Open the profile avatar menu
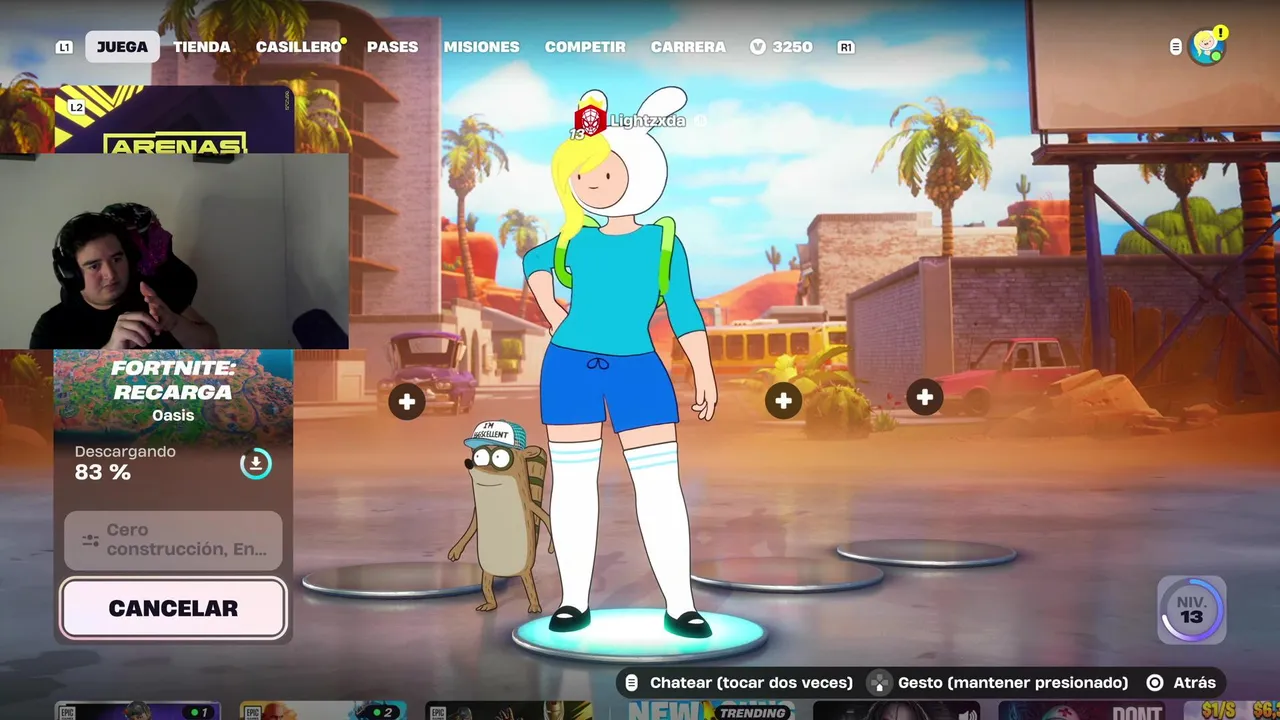 (x=1207, y=47)
